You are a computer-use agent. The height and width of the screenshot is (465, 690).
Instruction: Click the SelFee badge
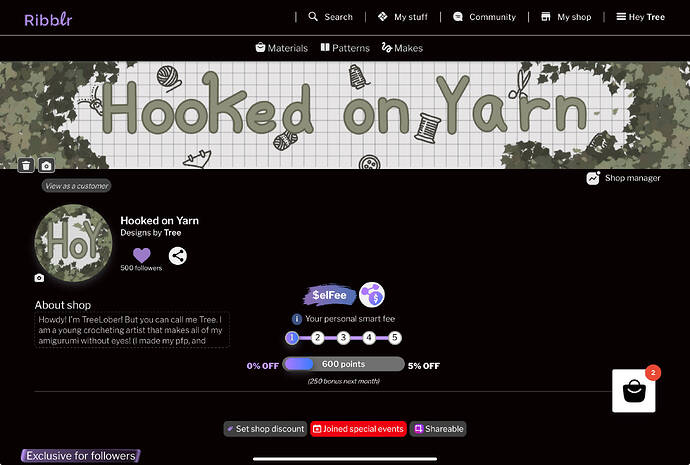click(330, 295)
